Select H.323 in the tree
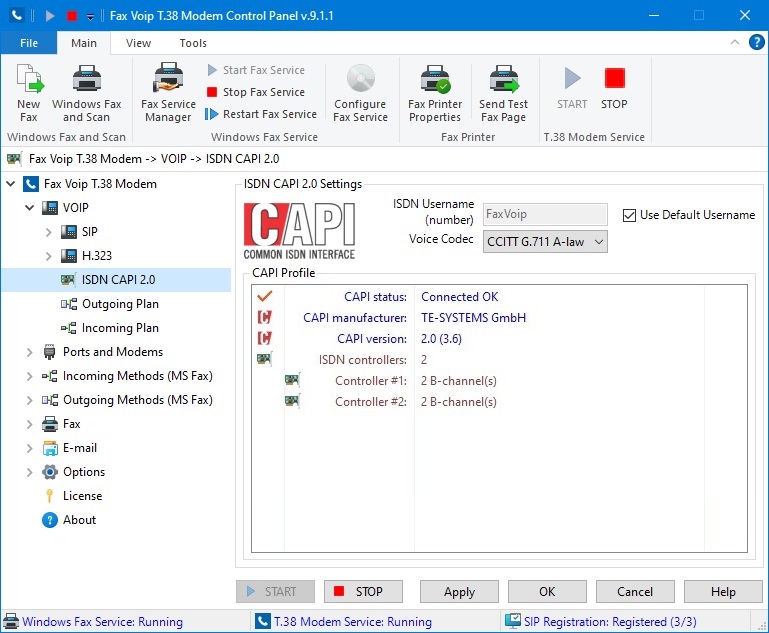The width and height of the screenshot is (769, 633). coord(97,255)
